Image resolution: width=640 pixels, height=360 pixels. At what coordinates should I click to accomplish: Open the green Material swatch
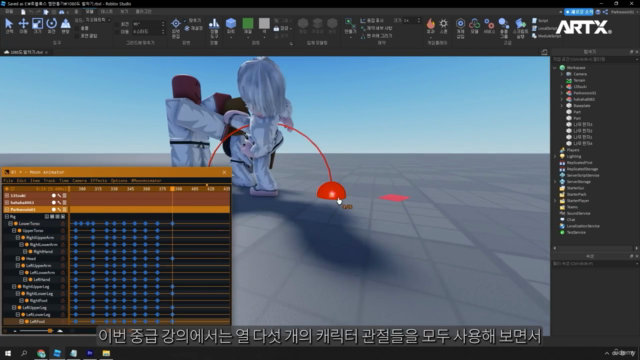point(248,24)
